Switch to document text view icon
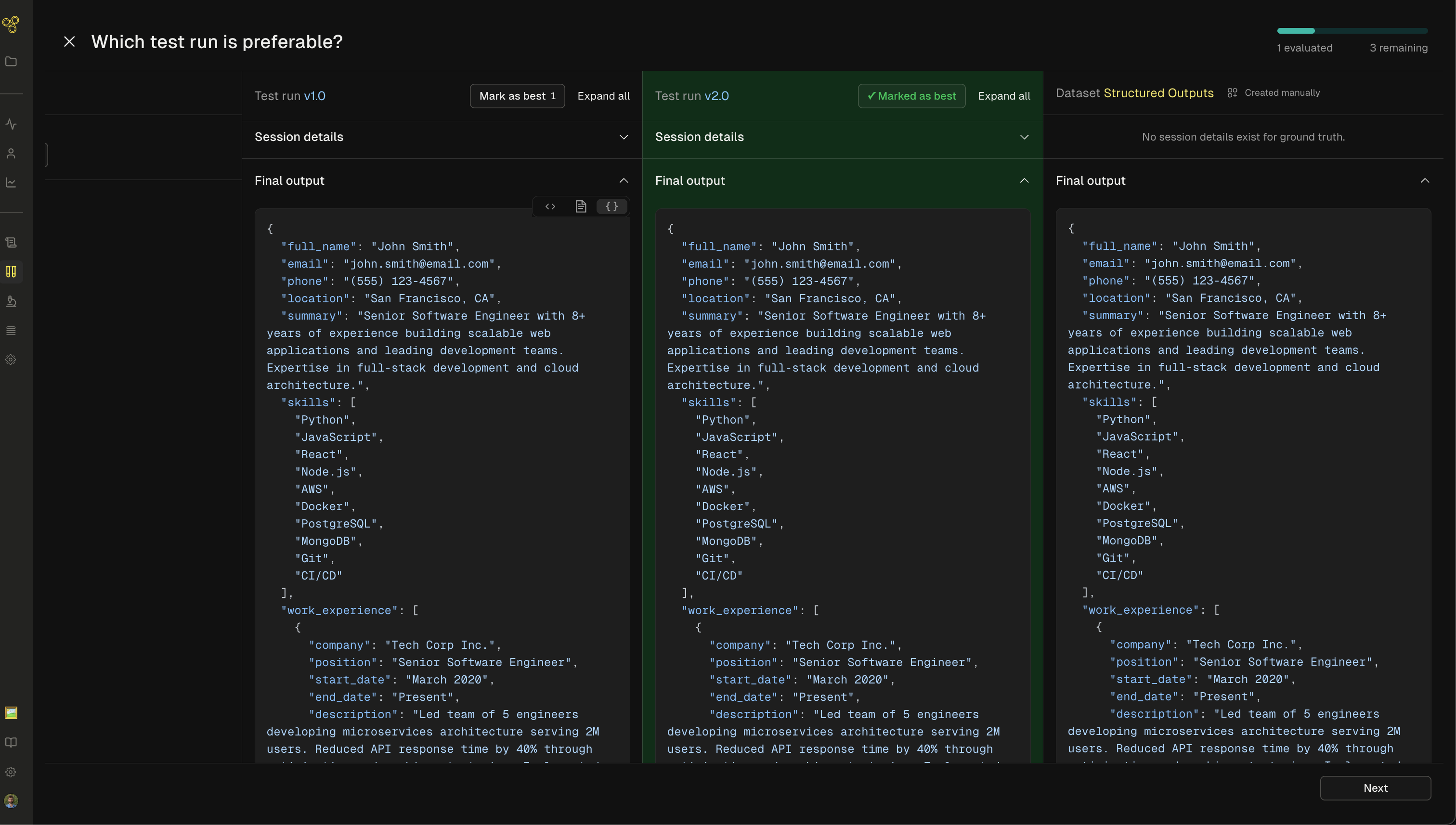The image size is (1456, 825). (580, 206)
